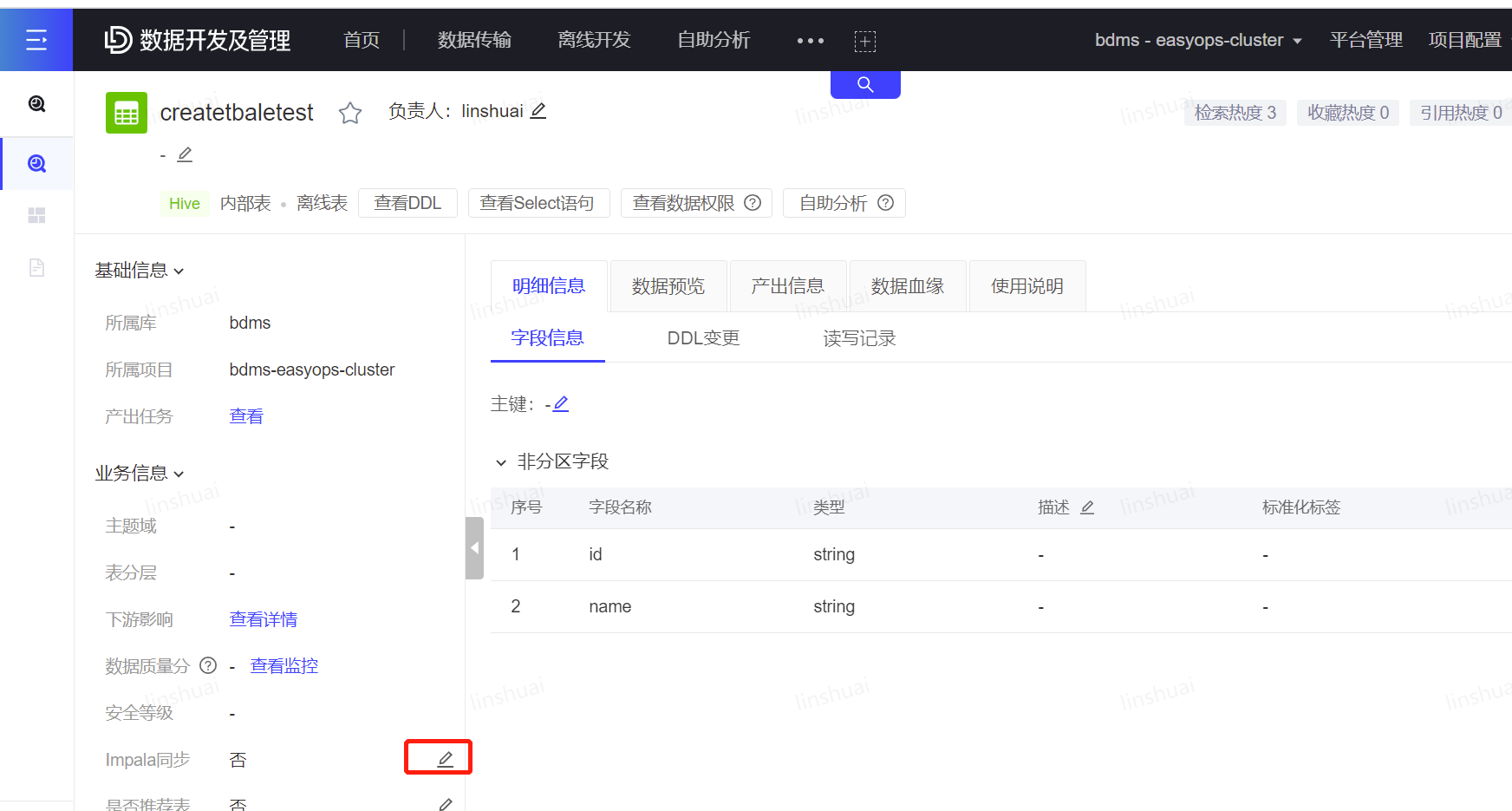Image resolution: width=1512 pixels, height=811 pixels.
Task: Click the blue search button below the navbar
Action: [864, 84]
